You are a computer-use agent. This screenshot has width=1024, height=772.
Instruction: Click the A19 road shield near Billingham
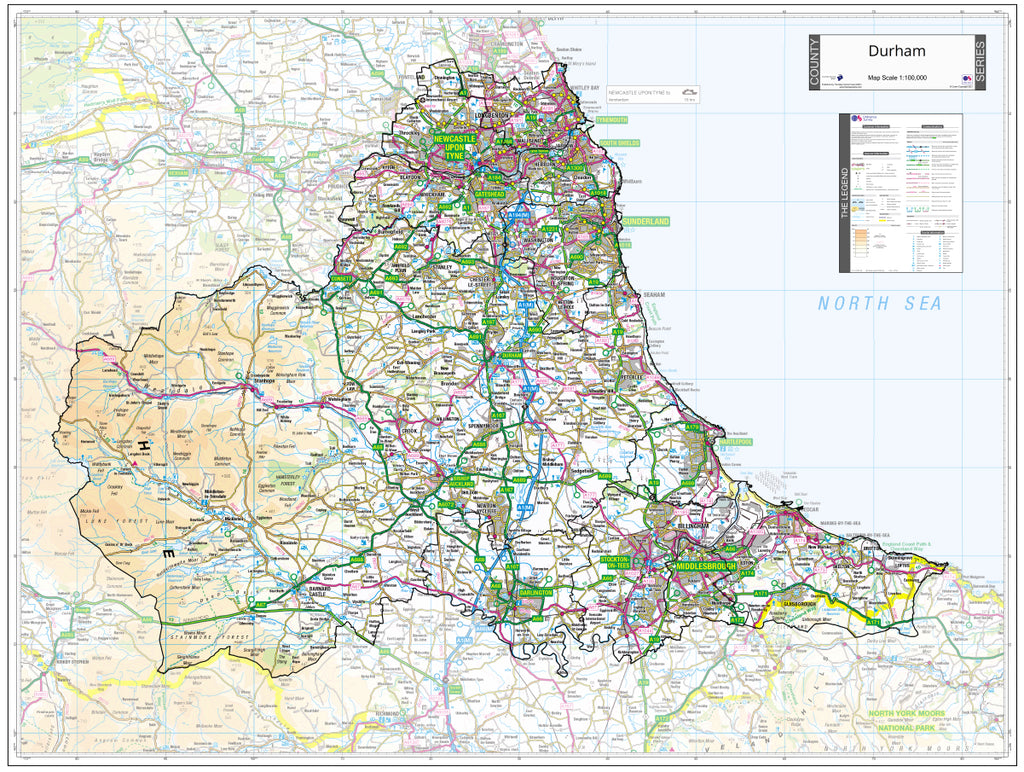point(654,483)
